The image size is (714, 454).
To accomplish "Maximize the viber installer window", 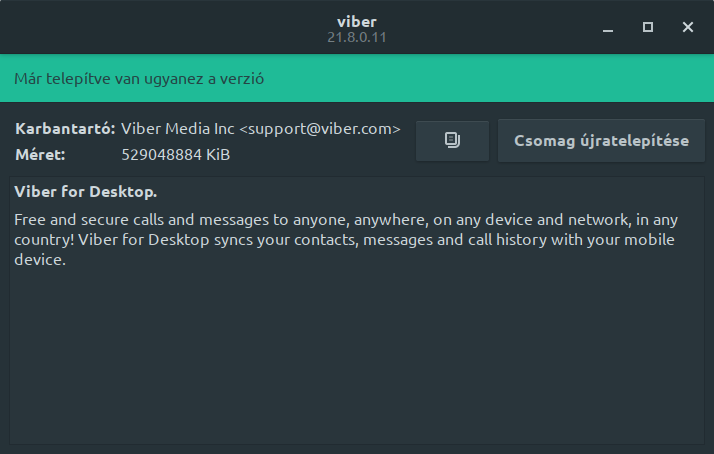I will [x=648, y=27].
